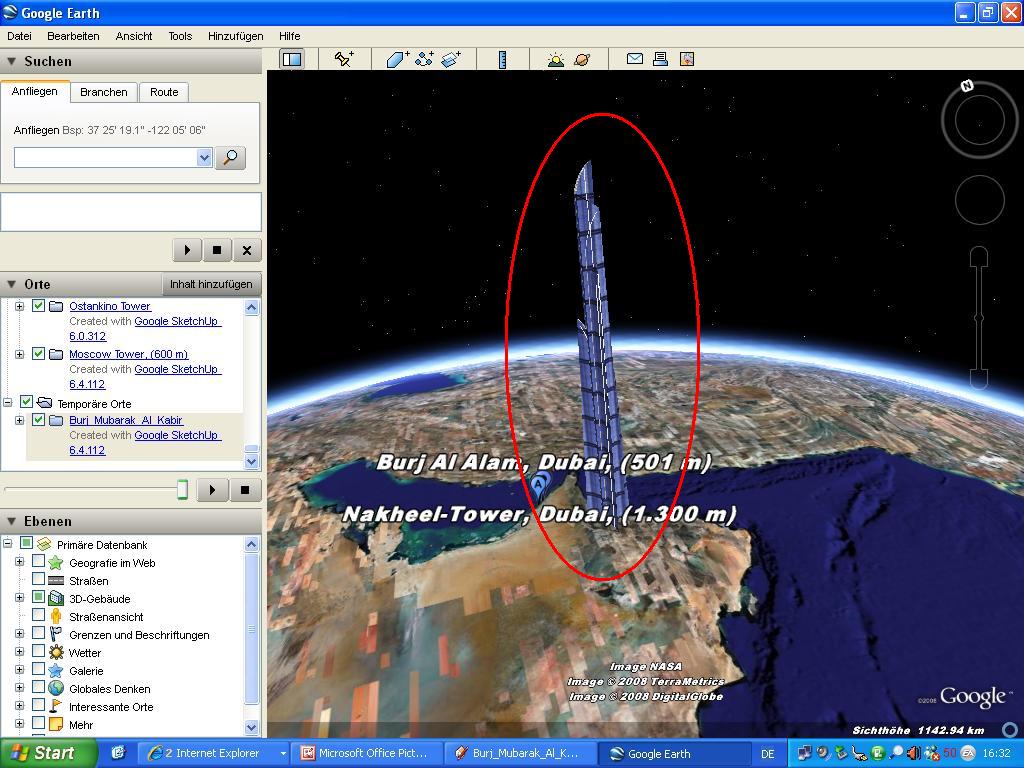
Task: Switch to the Route tab
Action: (x=164, y=92)
